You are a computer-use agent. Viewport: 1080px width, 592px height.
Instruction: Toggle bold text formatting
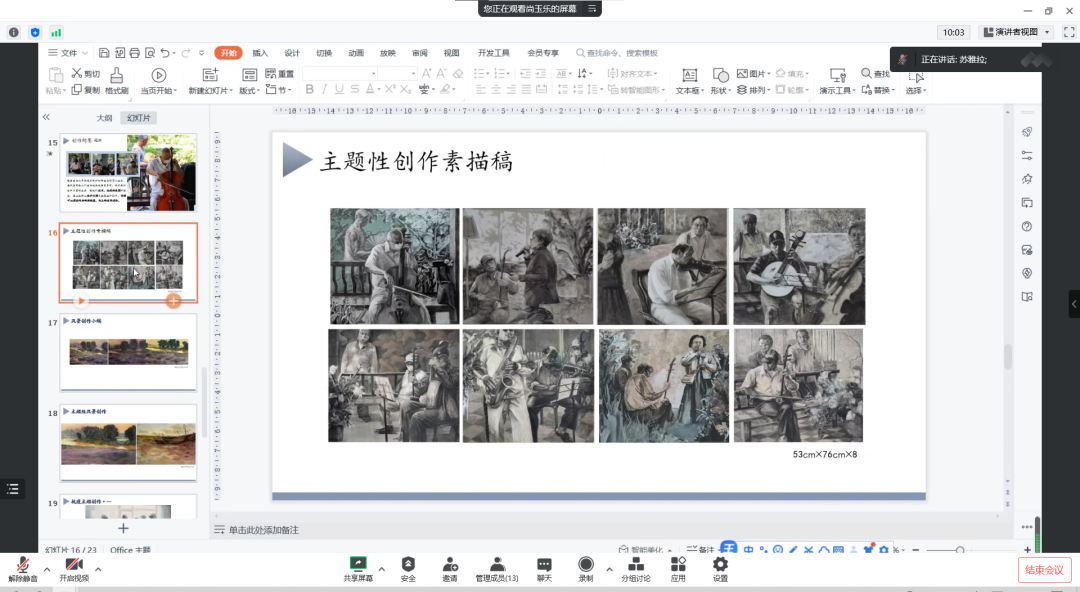[309, 90]
